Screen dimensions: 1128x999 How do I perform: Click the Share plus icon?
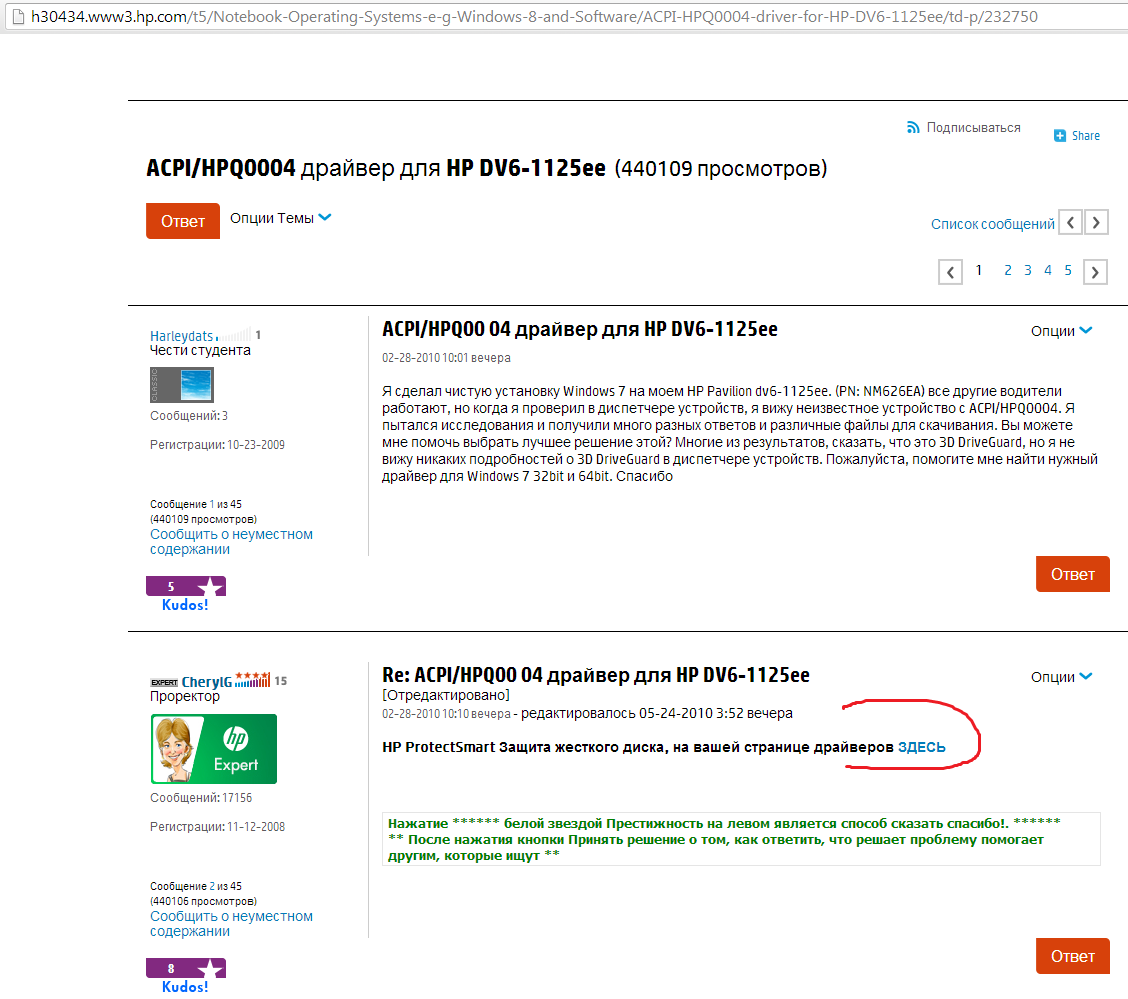pyautogui.click(x=1060, y=136)
